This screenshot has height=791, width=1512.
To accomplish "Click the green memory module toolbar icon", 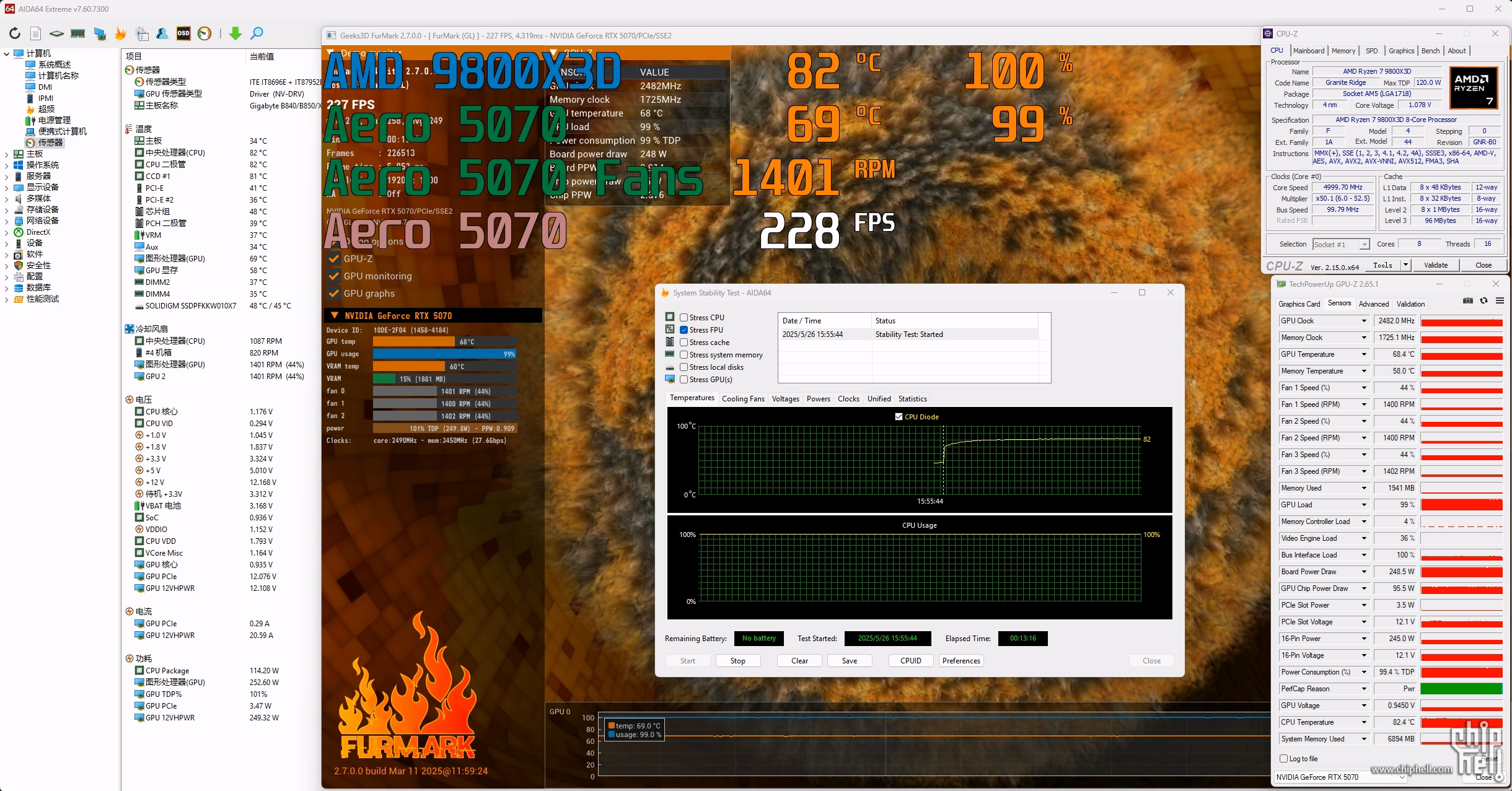I will click(x=77, y=33).
